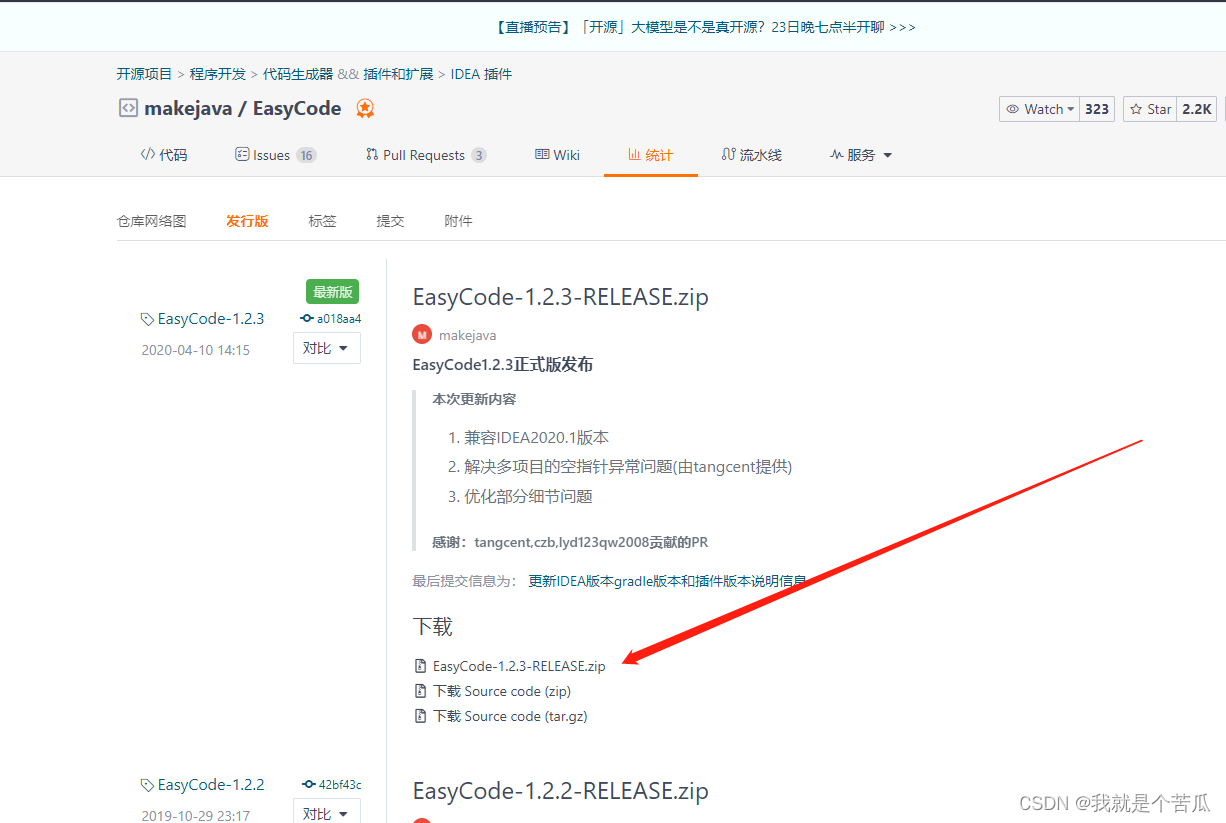This screenshot has width=1226, height=823.
Task: Click the file icon beside EasyCode-1.2.3-RELEASE.zip
Action: pos(419,665)
